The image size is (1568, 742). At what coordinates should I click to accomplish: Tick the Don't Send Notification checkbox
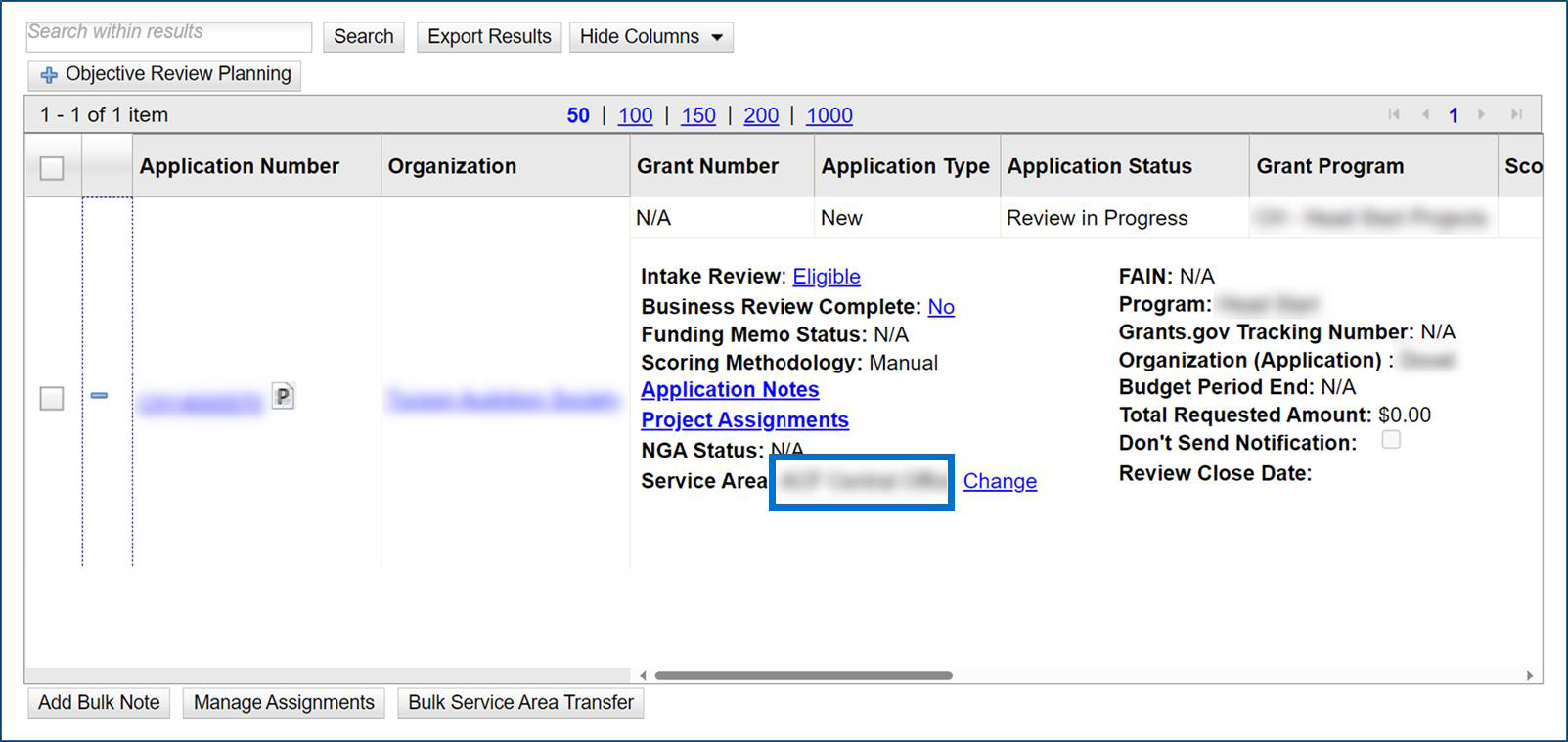click(1391, 440)
